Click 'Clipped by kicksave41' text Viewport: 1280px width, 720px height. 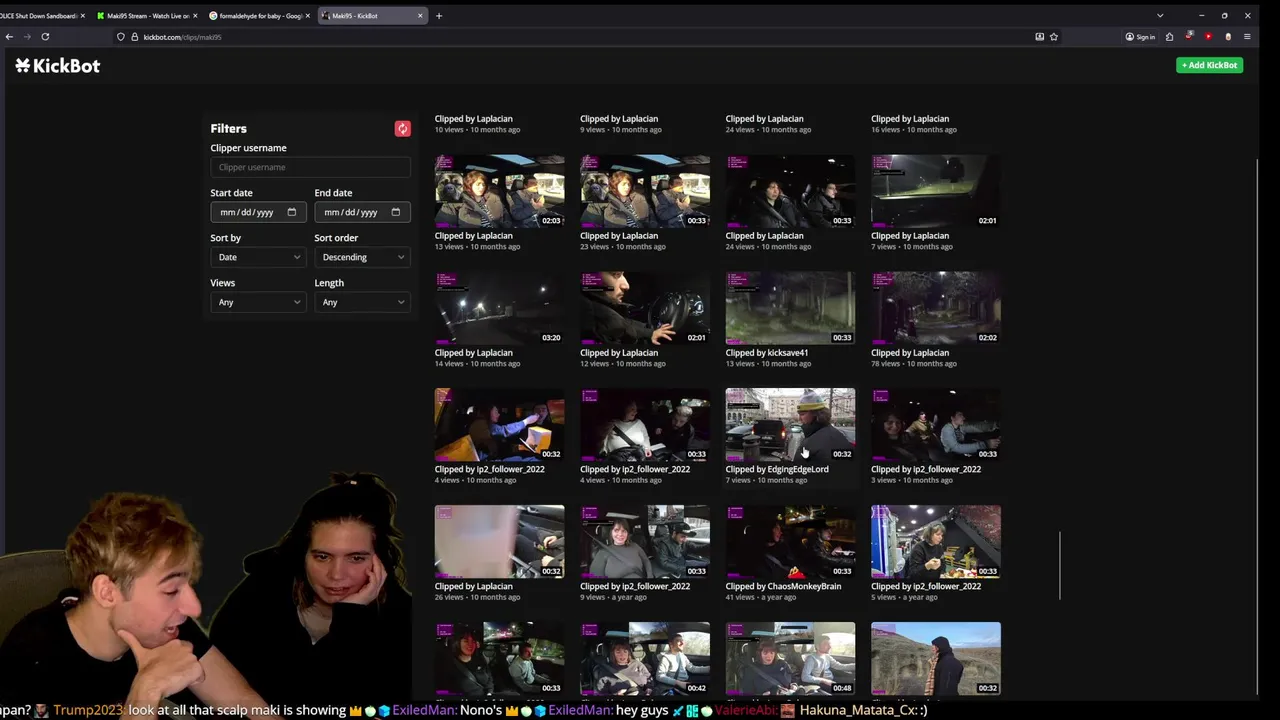[x=767, y=353]
